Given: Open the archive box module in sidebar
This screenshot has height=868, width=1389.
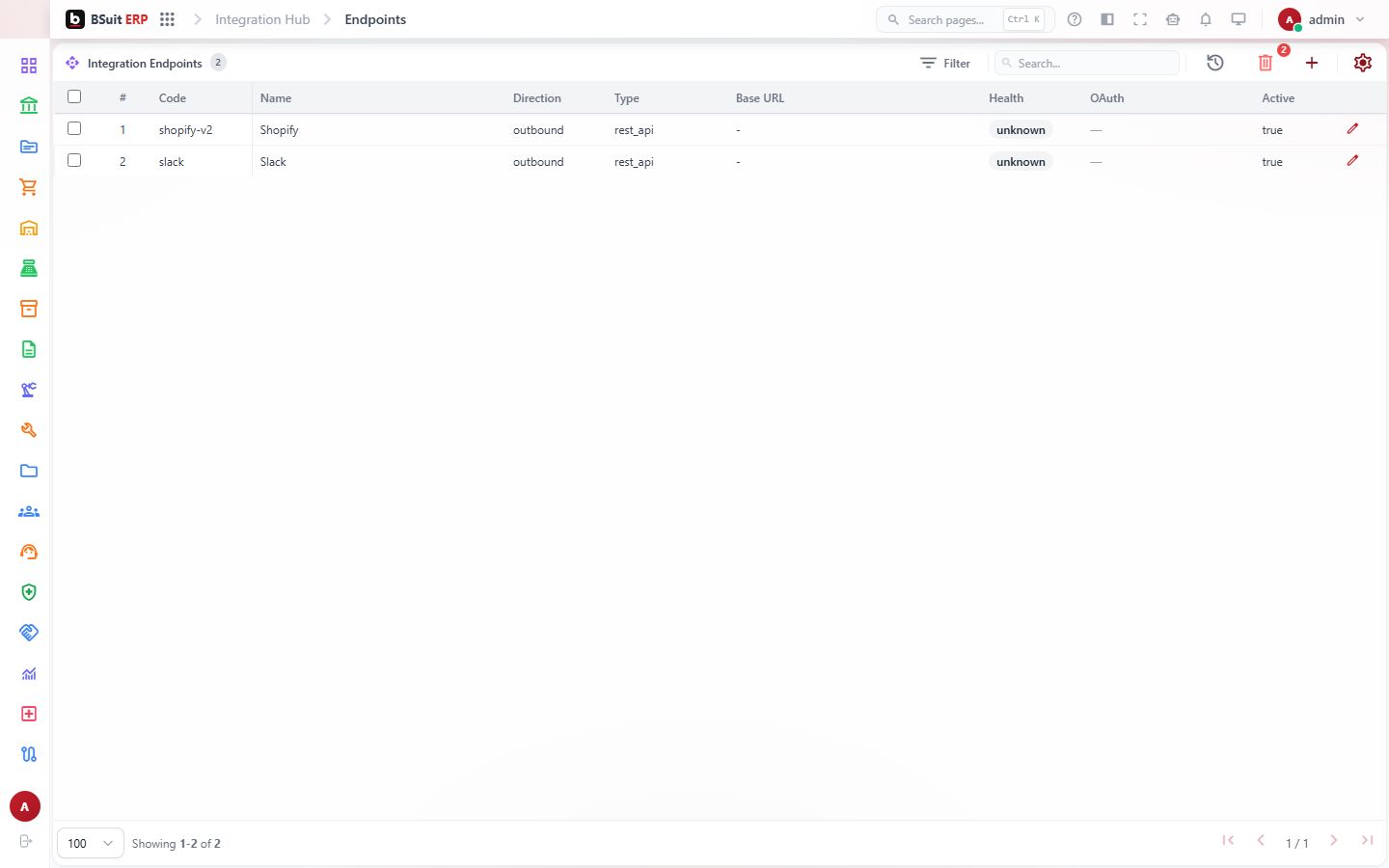Looking at the screenshot, I should click(x=29, y=309).
